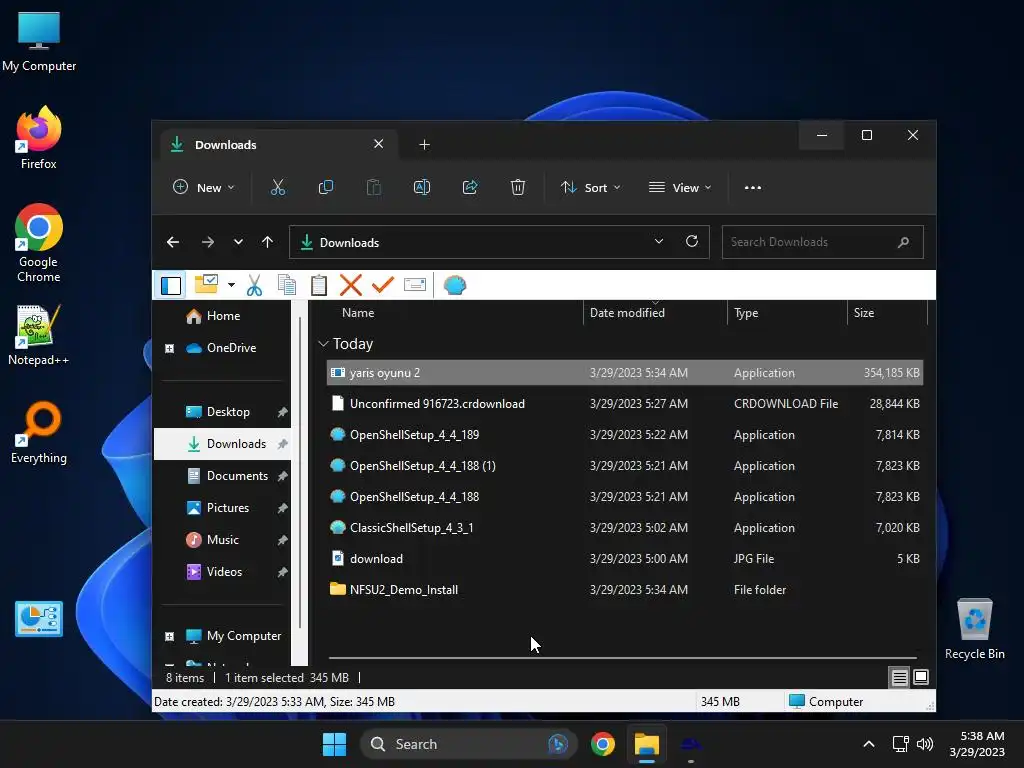Click the Email envelope icon in the Classic Shell toolbar
This screenshot has width=1024, height=768.
[x=415, y=285]
